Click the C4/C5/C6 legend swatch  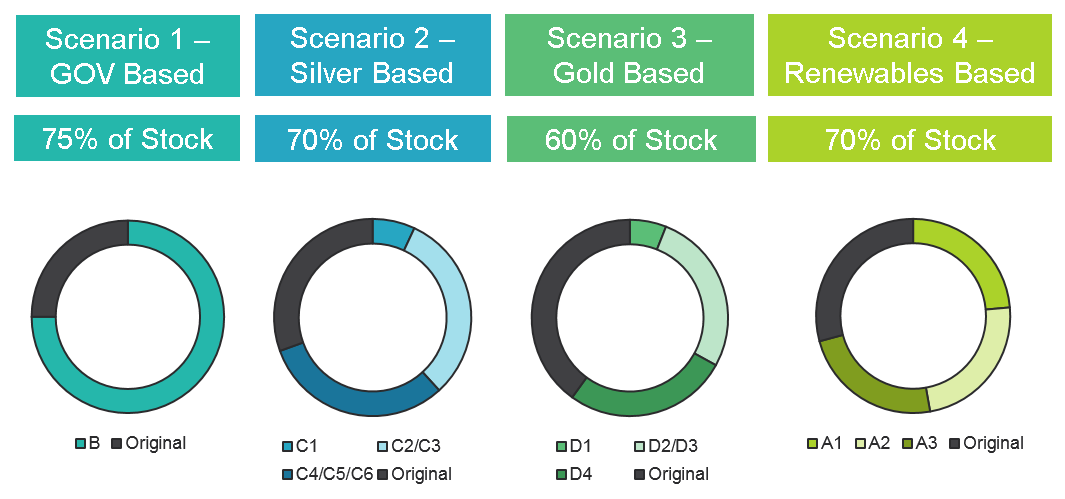pyautogui.click(x=288, y=473)
